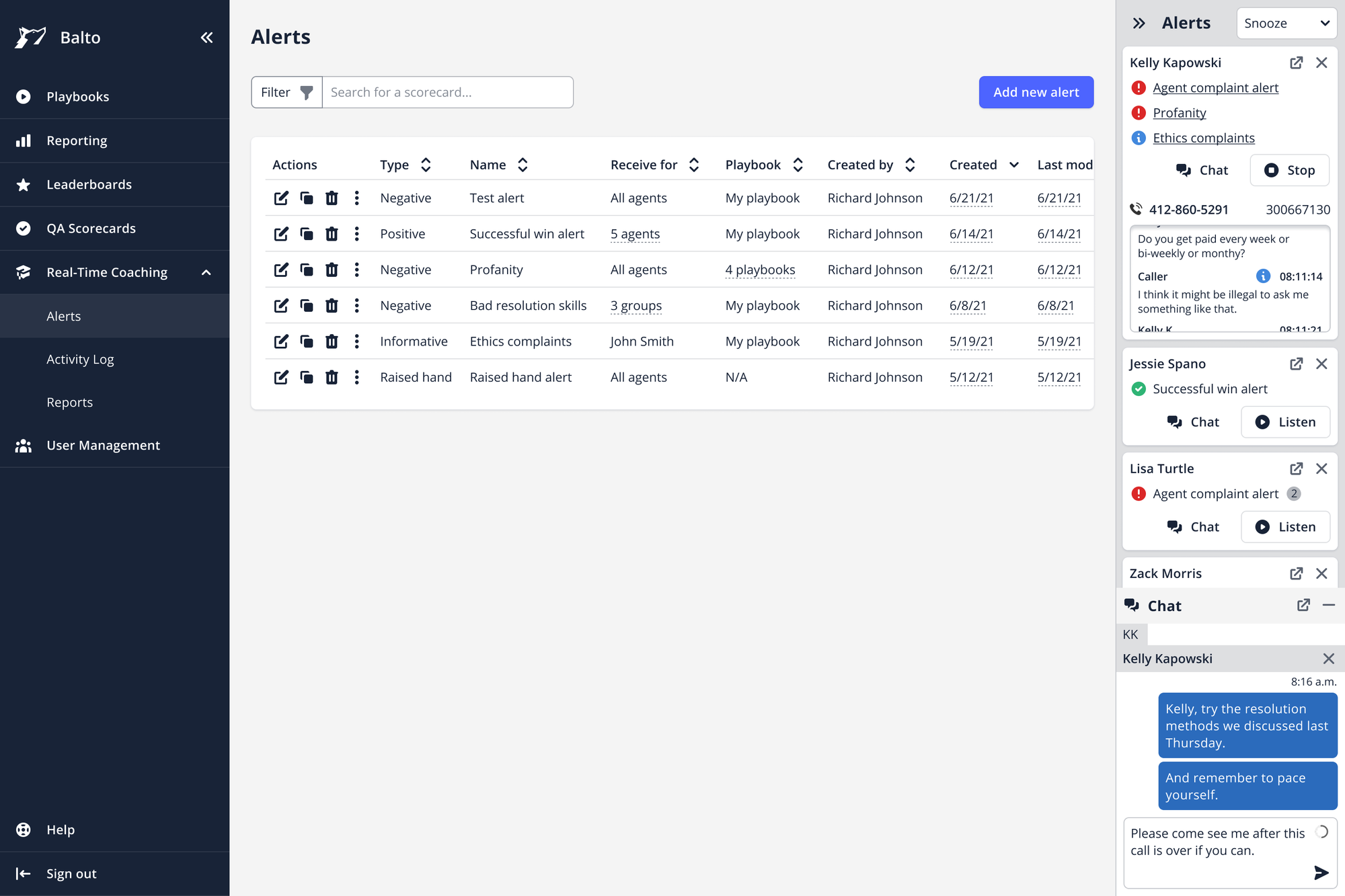Open Activity Log in sidebar
This screenshot has width=1345, height=896.
80,360
